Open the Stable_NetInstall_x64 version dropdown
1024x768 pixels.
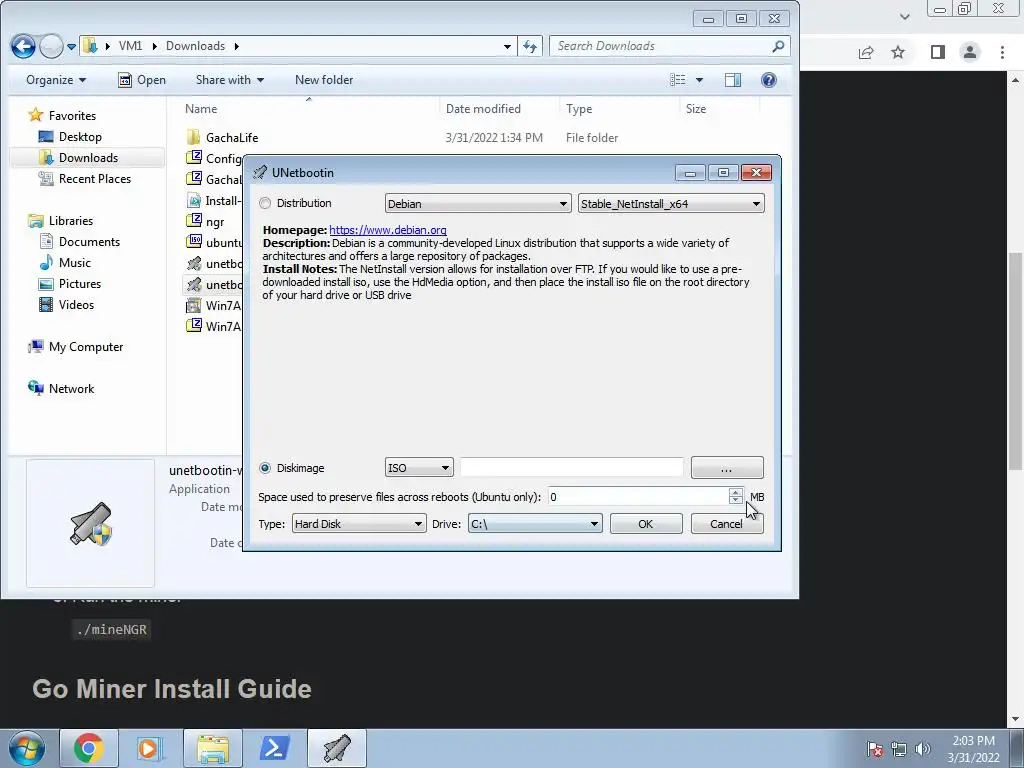671,204
